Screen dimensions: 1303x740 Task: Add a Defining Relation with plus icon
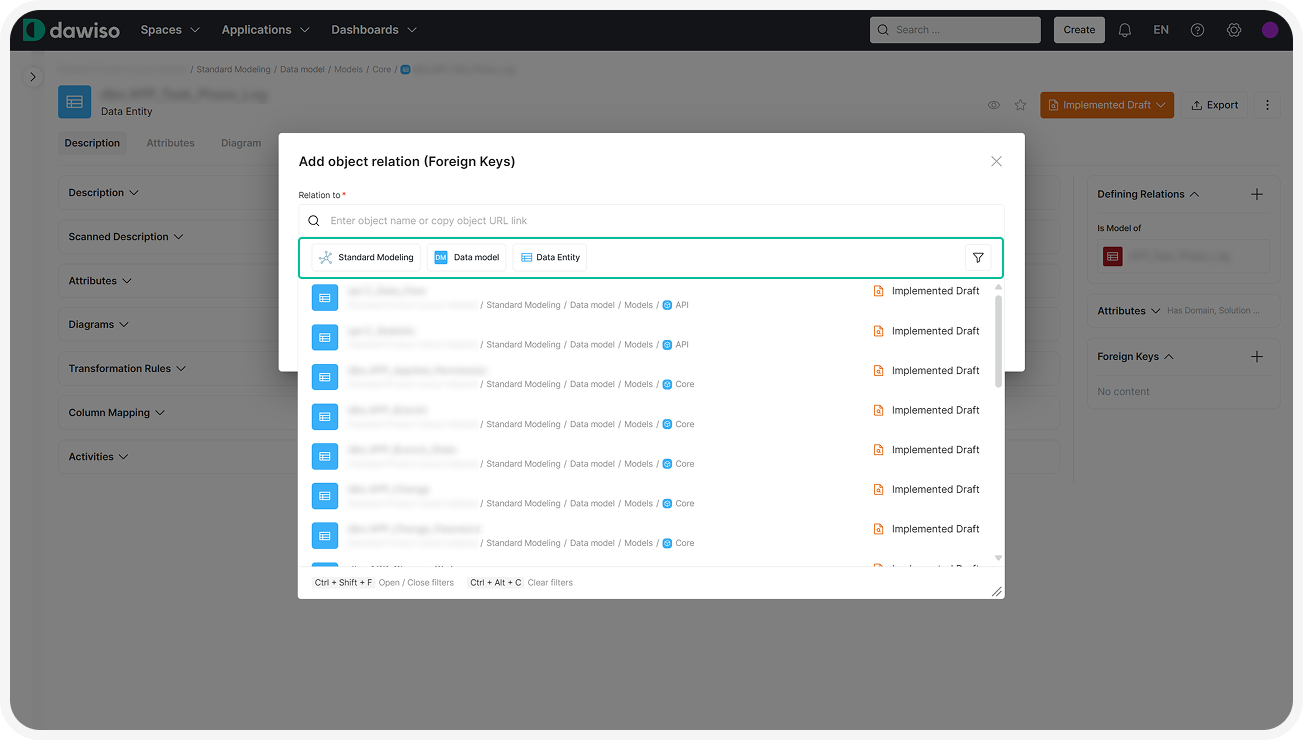pos(1257,194)
